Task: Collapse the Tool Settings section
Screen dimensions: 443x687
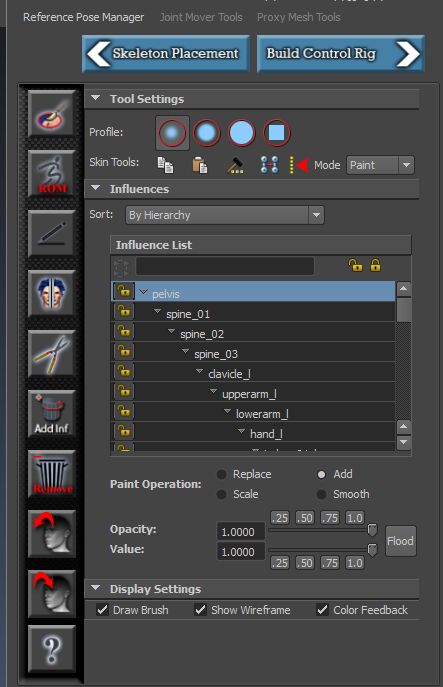Action: coord(96,98)
